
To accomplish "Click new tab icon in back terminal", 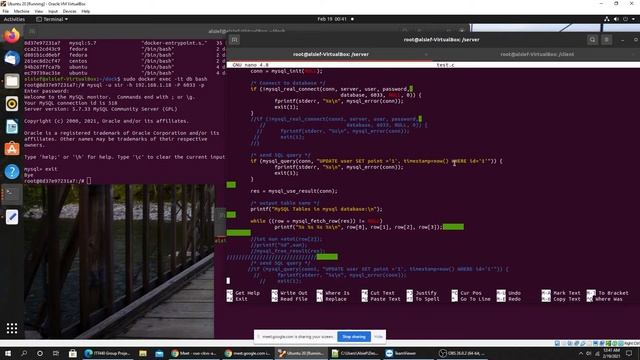I will pyautogui.click(x=32, y=31).
